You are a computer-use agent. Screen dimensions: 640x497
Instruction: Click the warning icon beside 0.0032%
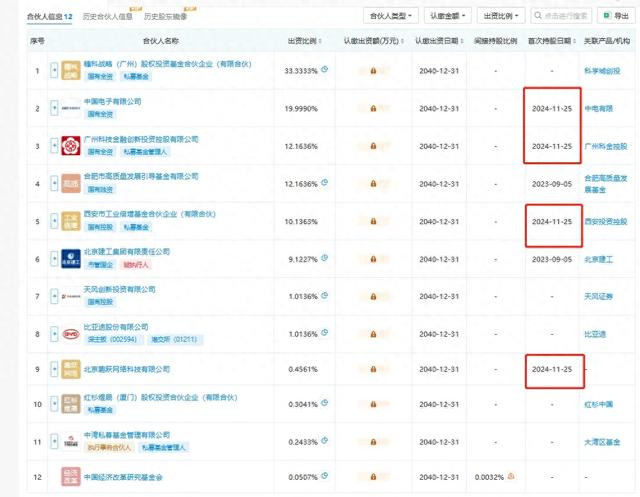point(511,476)
